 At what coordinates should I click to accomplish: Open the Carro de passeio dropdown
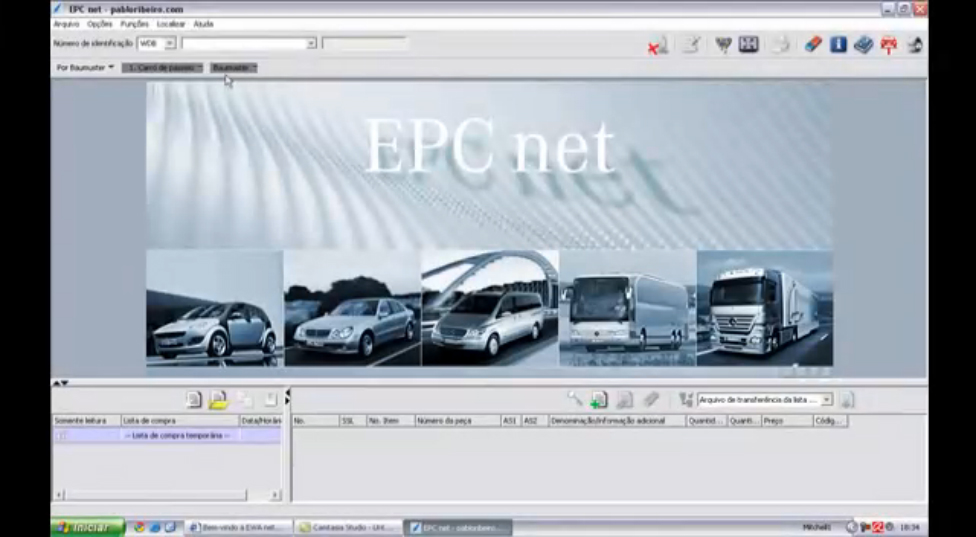tap(162, 67)
